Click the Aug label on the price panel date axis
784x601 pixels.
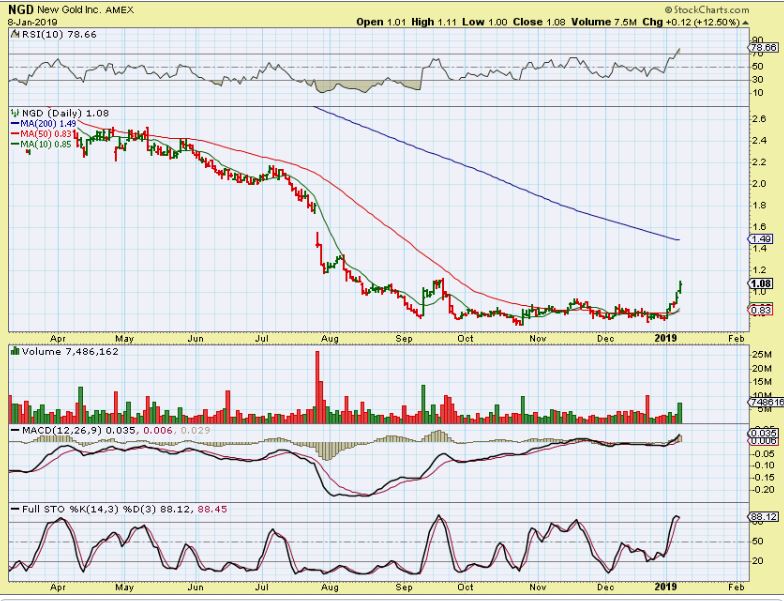pyautogui.click(x=330, y=338)
